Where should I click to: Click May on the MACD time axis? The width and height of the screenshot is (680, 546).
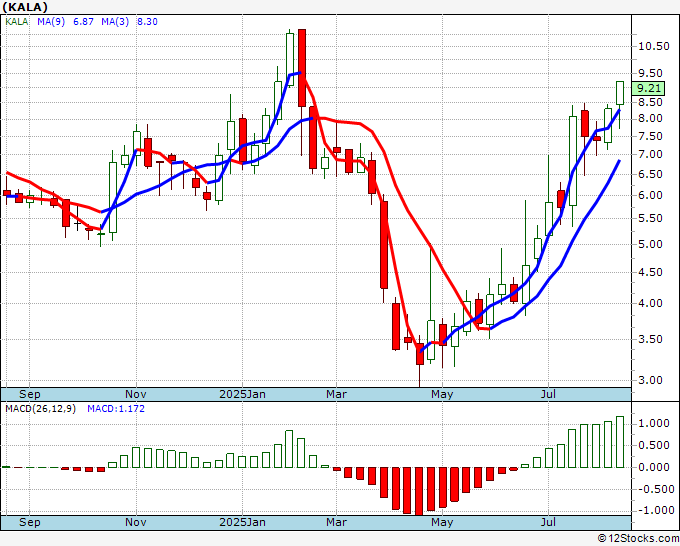442,522
